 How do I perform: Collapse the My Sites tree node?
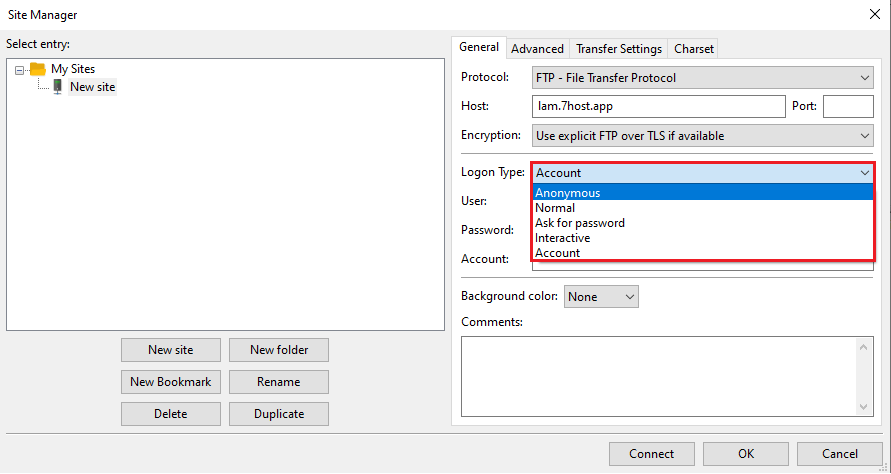(x=19, y=70)
